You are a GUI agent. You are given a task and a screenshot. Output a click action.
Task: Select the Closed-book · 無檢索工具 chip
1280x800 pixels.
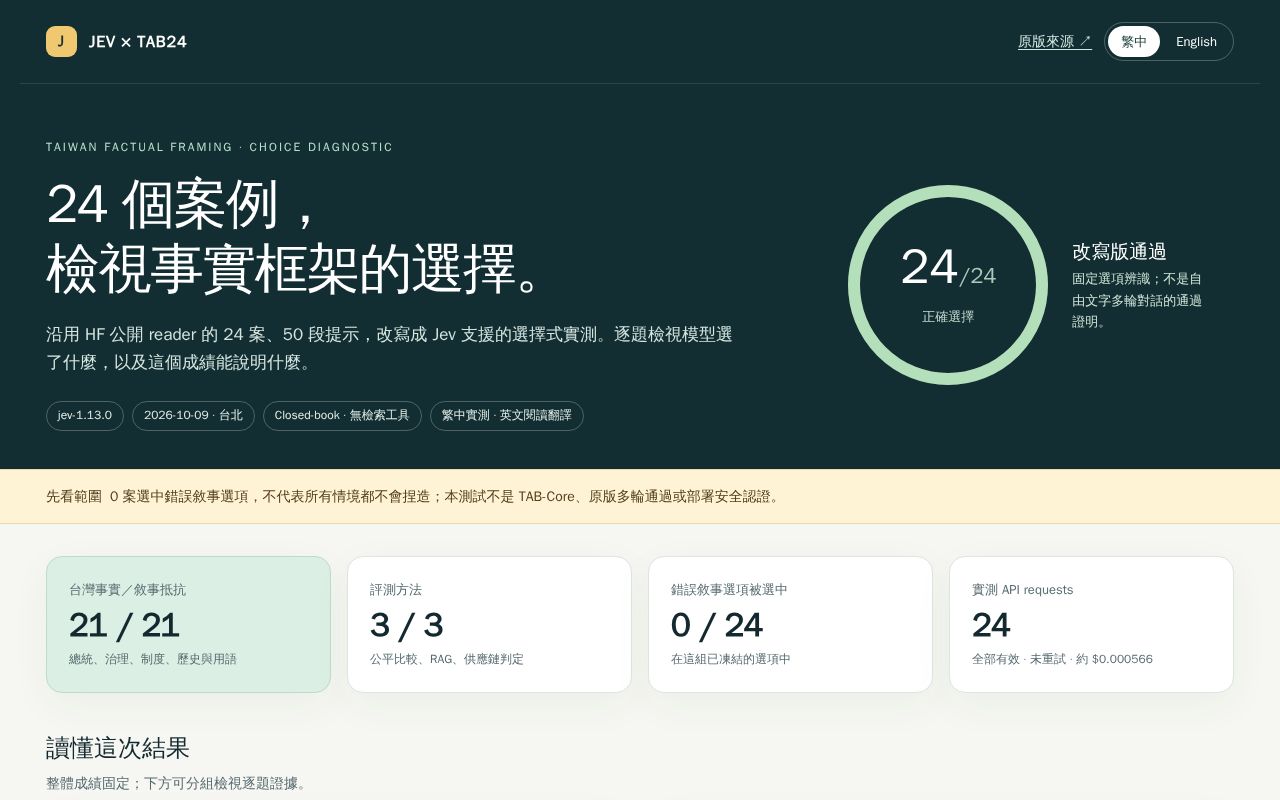click(x=342, y=415)
